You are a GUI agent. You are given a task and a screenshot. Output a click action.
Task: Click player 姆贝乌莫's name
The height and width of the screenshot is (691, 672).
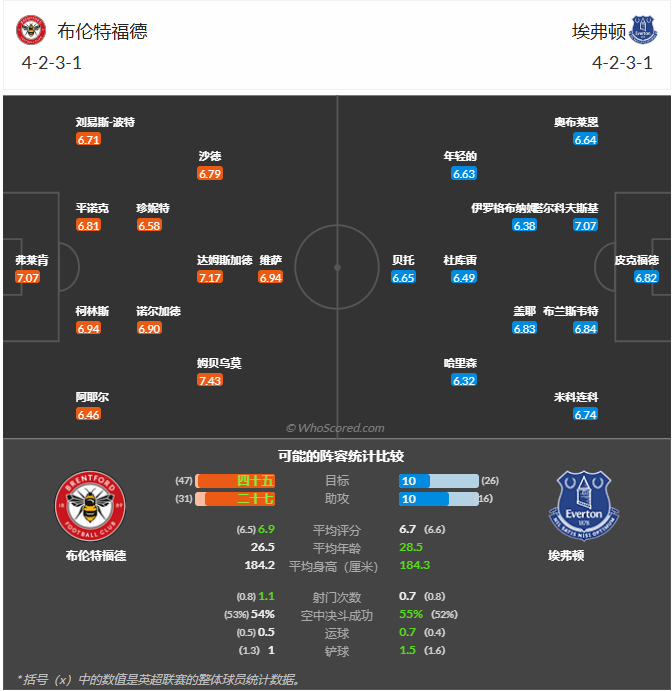pyautogui.click(x=219, y=364)
